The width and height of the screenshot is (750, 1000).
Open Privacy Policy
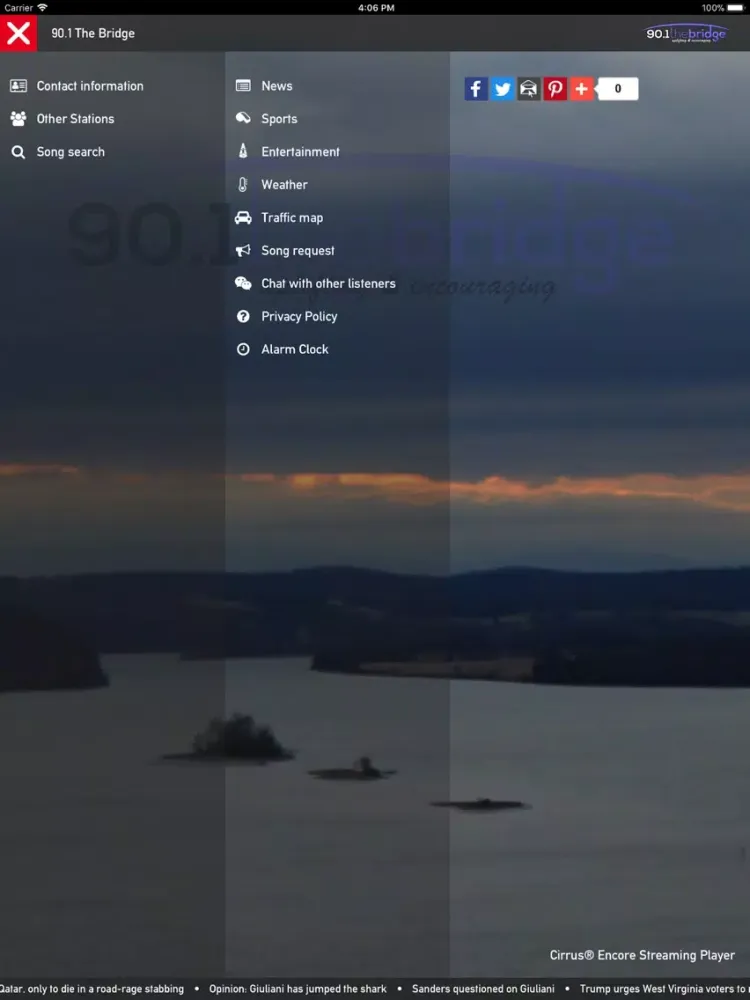[299, 316]
